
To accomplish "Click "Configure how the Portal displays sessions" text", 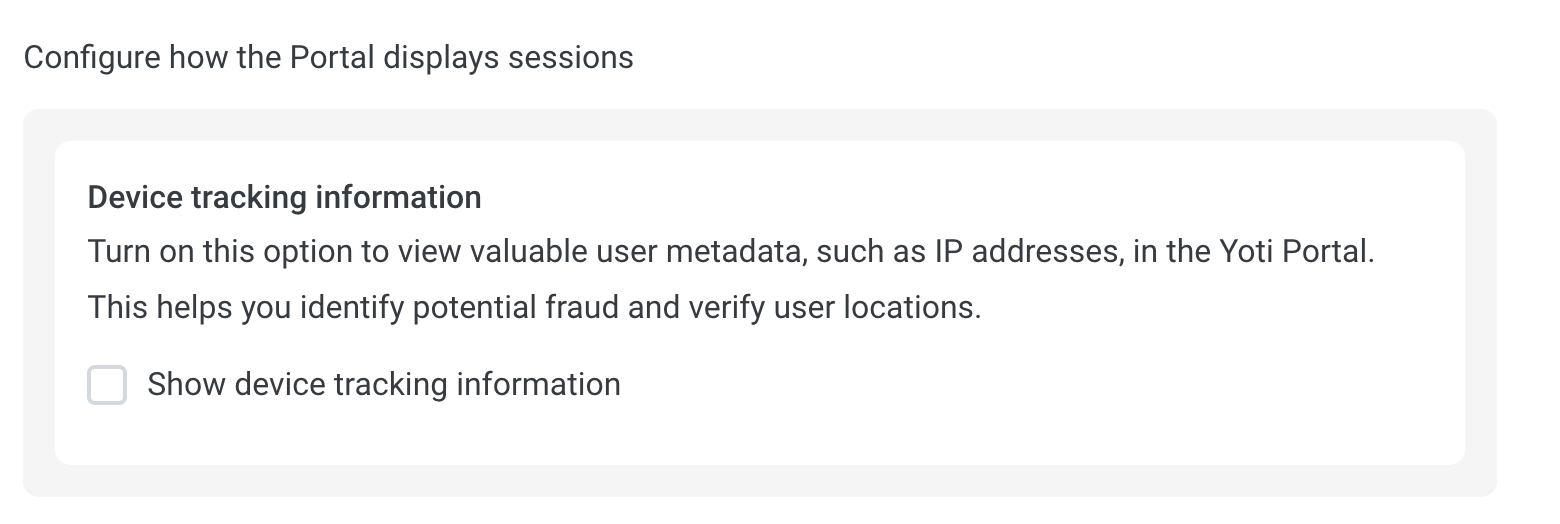I will [328, 58].
